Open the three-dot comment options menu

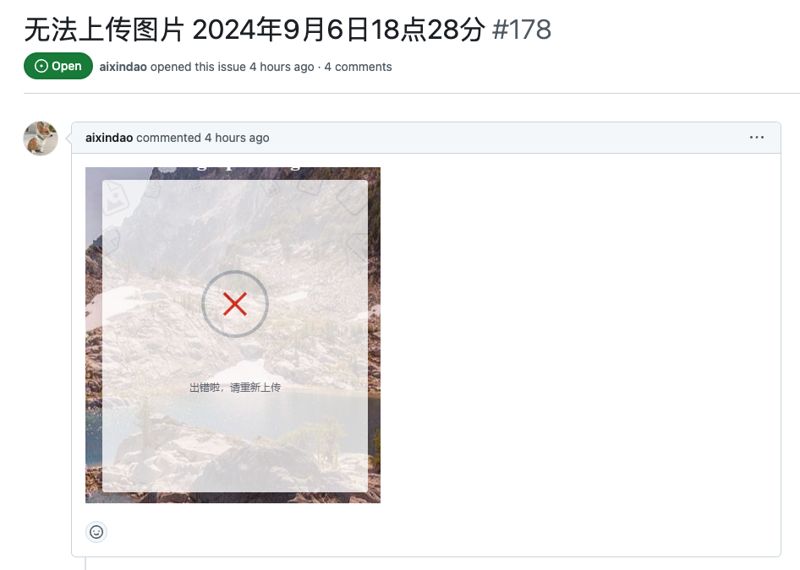click(x=757, y=137)
